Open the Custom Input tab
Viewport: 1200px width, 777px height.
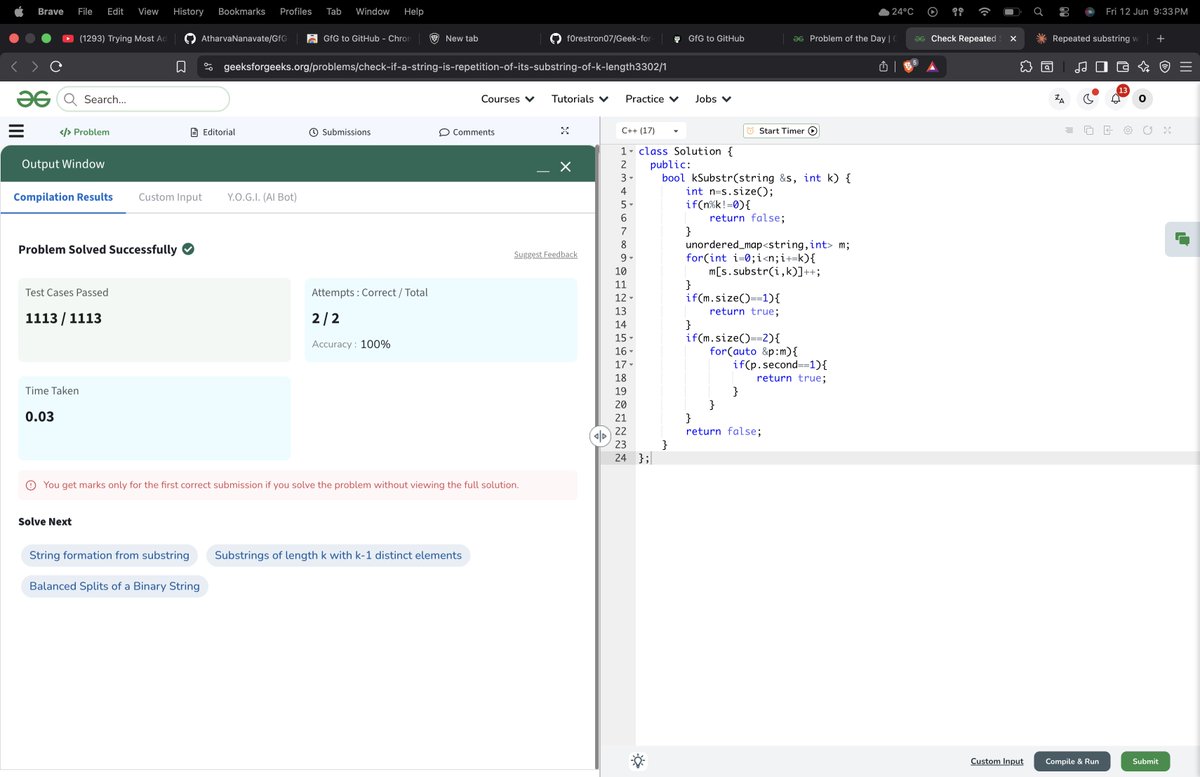click(170, 197)
